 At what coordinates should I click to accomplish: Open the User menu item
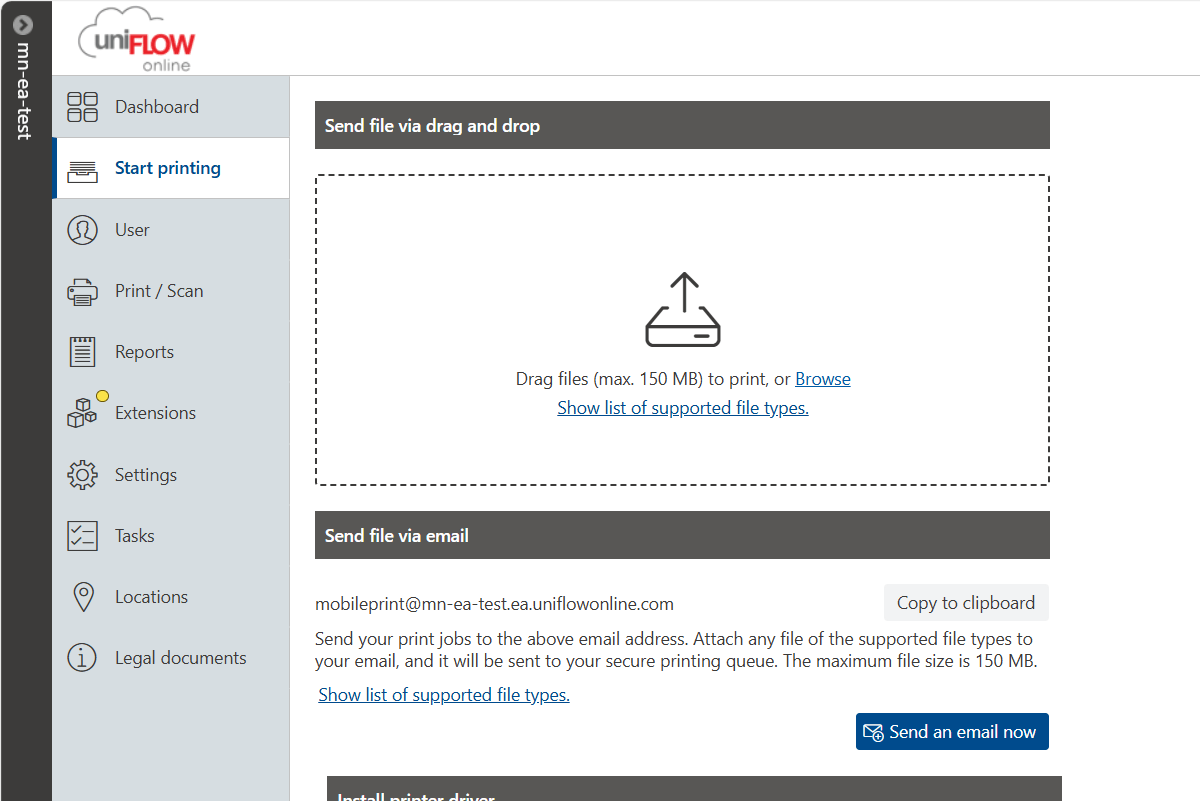[x=171, y=230]
